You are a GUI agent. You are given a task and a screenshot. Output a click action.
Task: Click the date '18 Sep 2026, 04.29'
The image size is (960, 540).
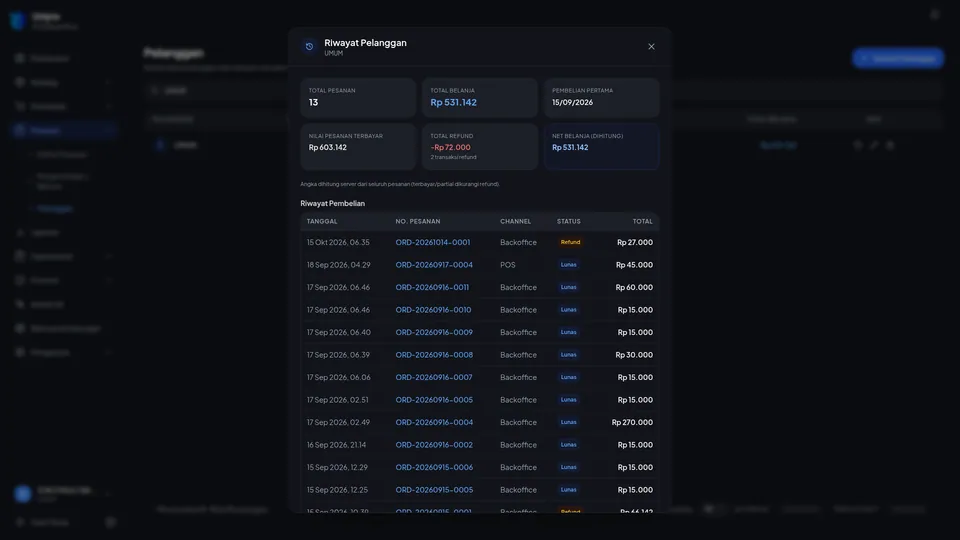(x=339, y=265)
